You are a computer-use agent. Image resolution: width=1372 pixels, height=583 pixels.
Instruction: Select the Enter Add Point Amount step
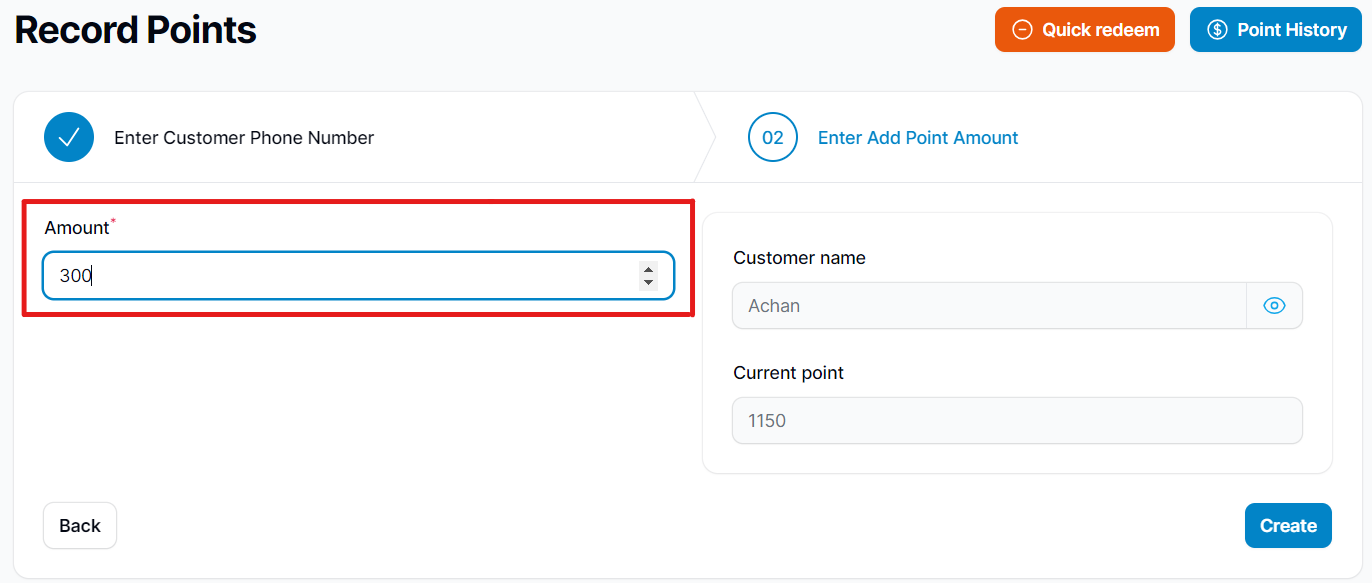[918, 138]
